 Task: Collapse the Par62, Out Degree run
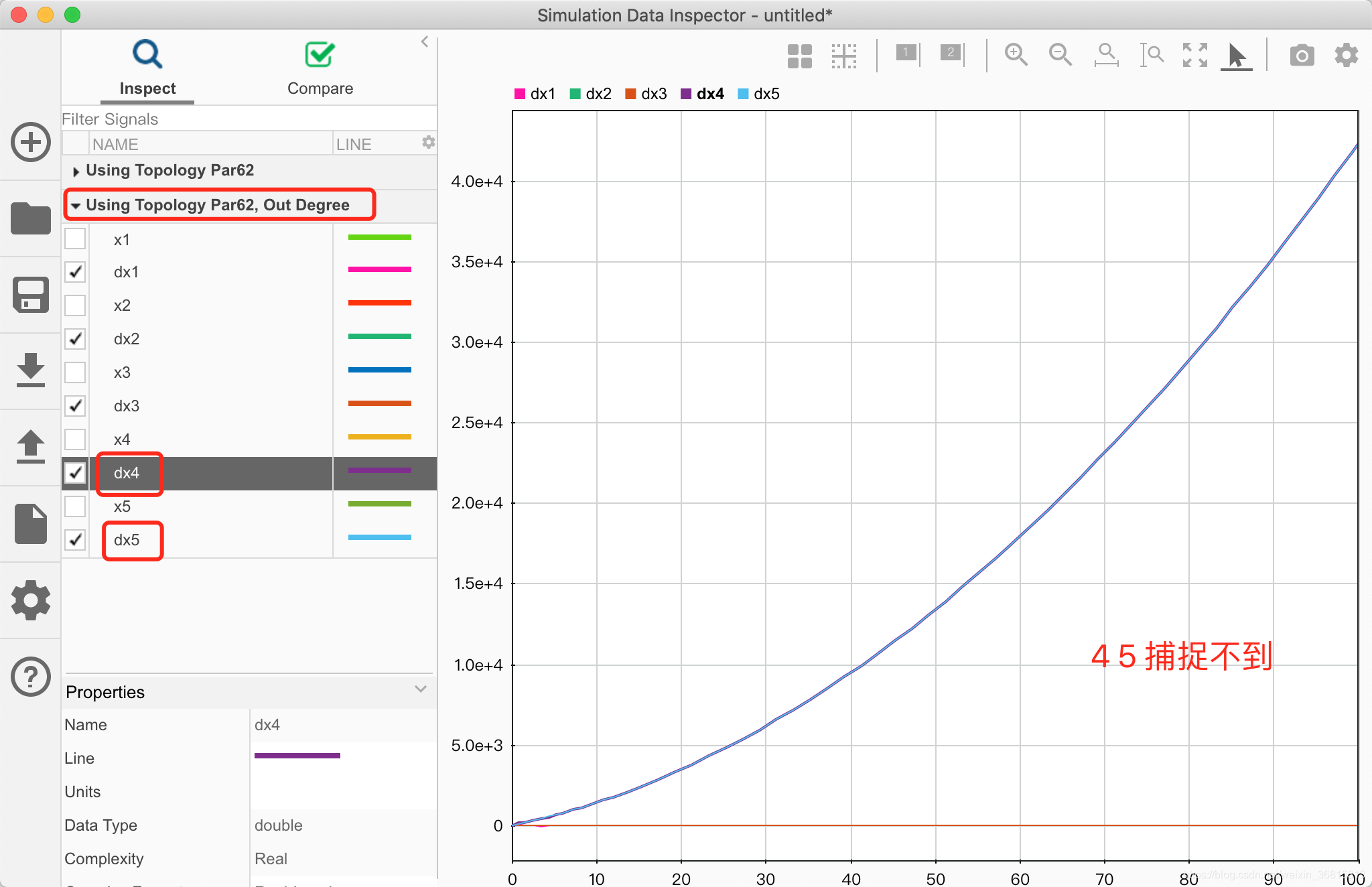[x=76, y=206]
